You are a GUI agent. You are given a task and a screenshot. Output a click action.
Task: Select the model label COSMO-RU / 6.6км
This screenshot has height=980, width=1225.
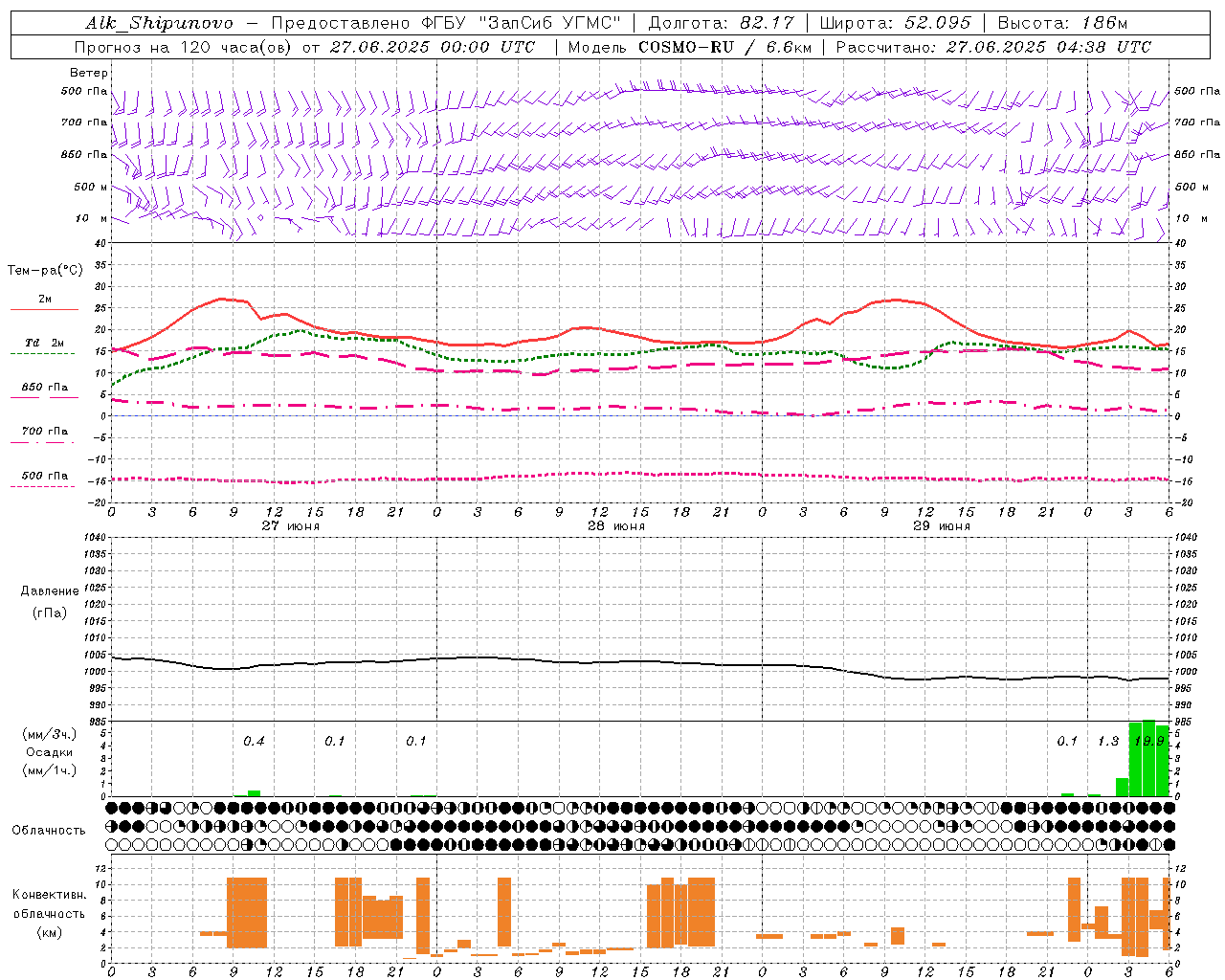coord(724,47)
